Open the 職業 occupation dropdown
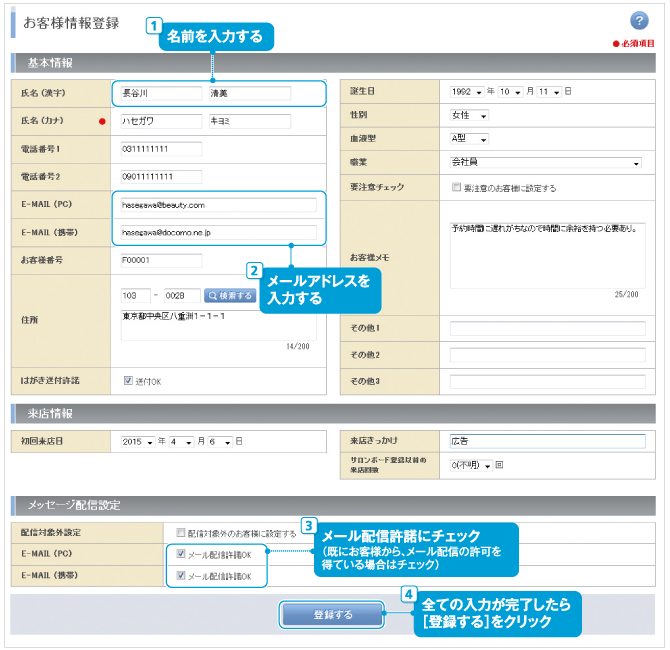Image resolution: width=670 pixels, height=650 pixels. (x=546, y=162)
